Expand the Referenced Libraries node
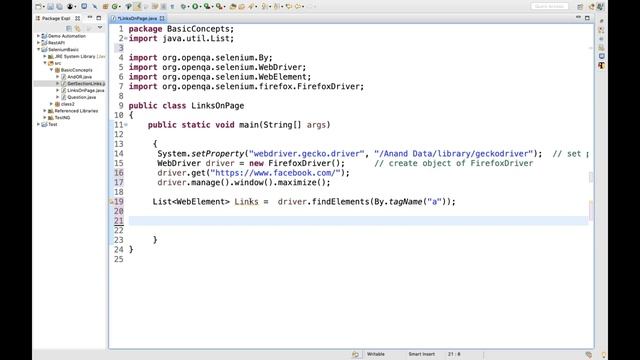The image size is (640, 360). click(x=45, y=111)
